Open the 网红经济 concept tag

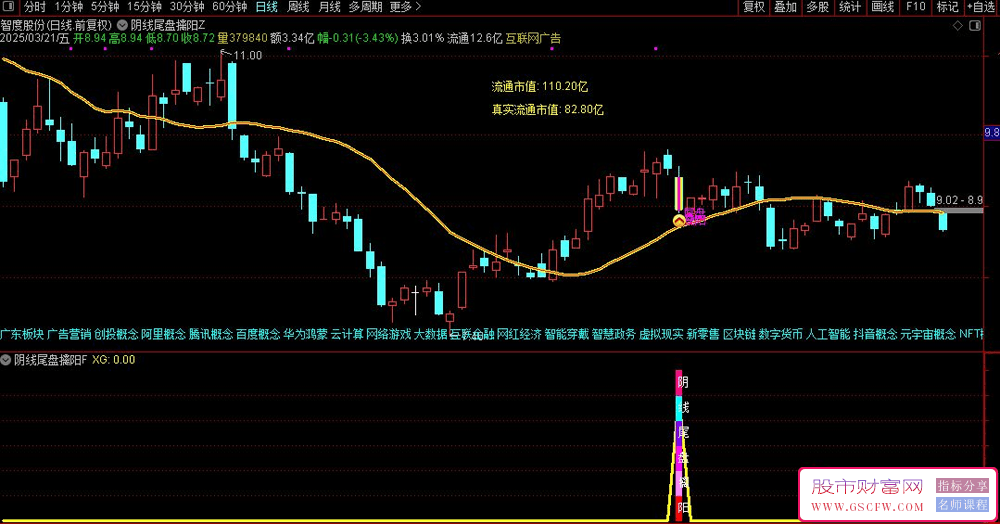519,334
